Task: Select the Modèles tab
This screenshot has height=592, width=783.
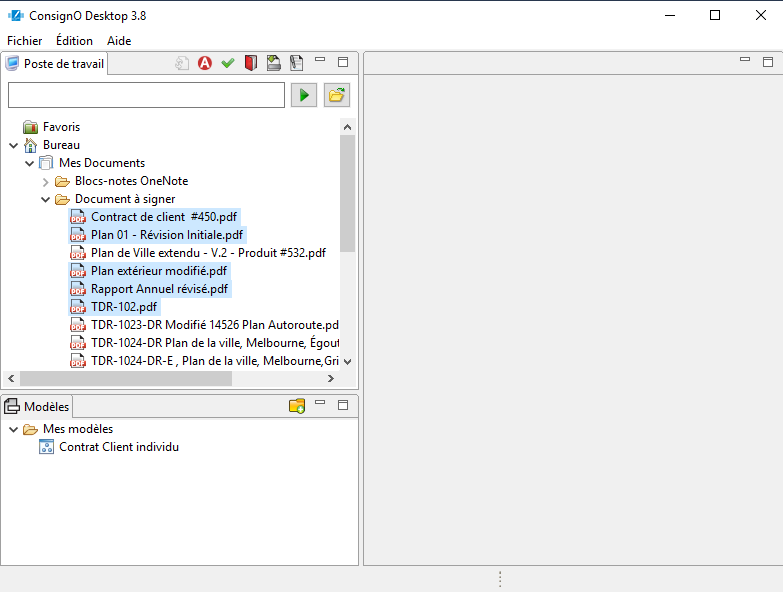Action: (x=37, y=406)
